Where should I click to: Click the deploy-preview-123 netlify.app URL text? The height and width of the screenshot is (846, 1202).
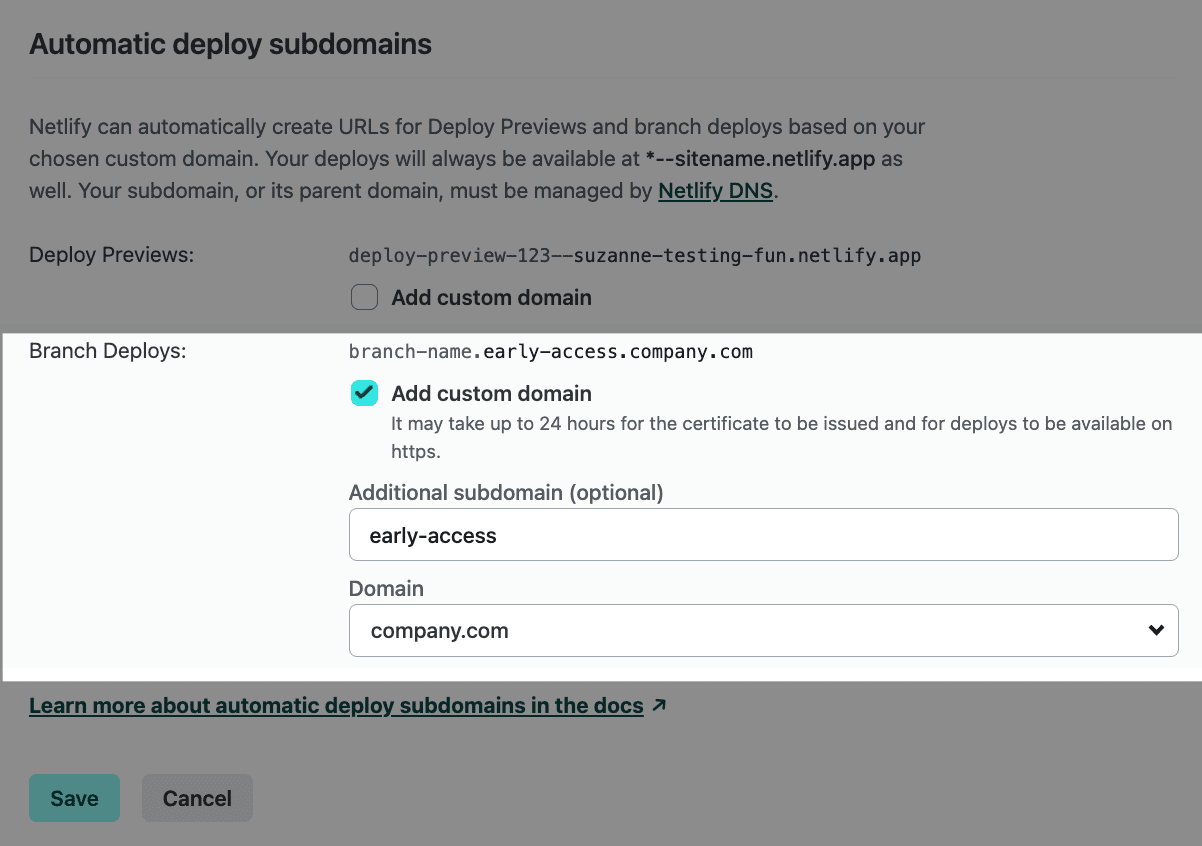coord(634,255)
